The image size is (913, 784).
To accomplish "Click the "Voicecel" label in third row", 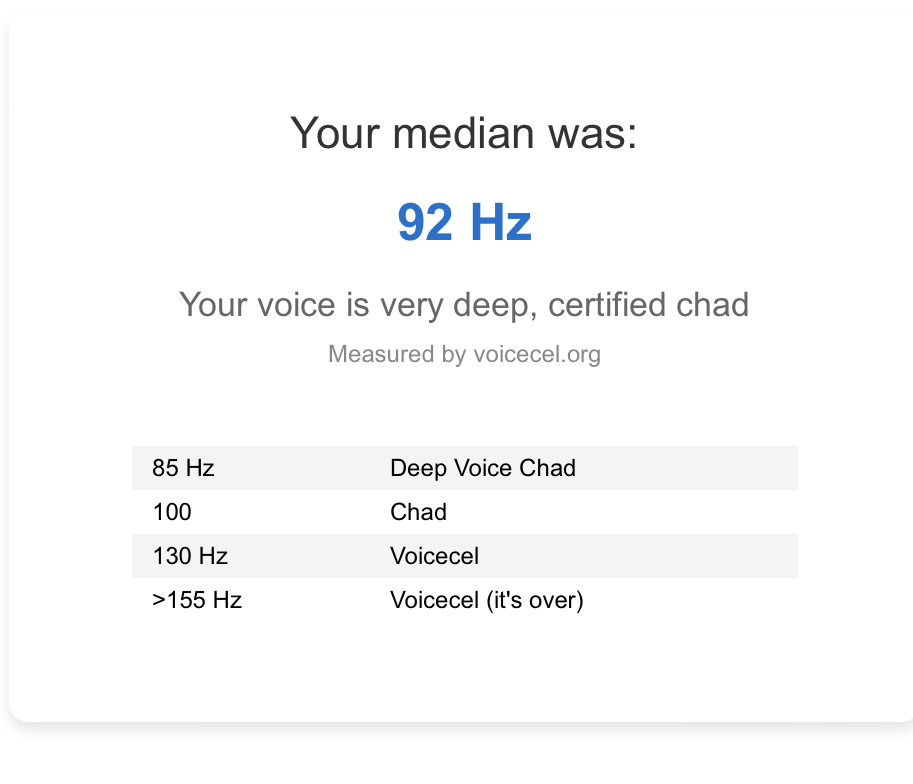I will pyautogui.click(x=434, y=556).
